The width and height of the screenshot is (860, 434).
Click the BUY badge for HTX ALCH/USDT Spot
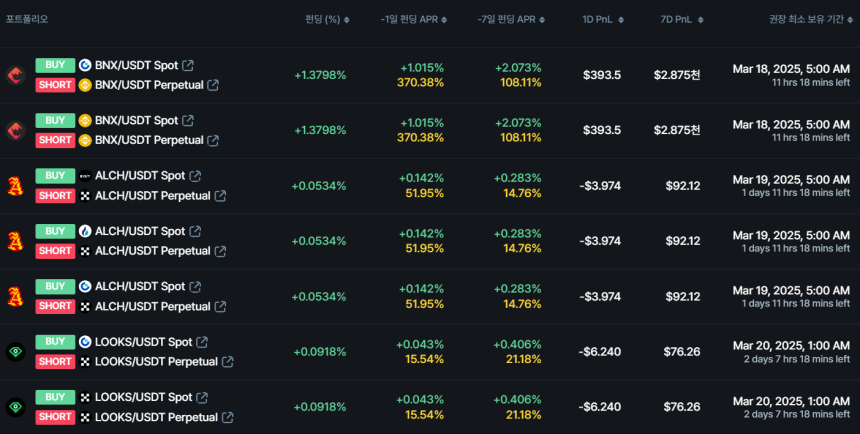coord(55,231)
